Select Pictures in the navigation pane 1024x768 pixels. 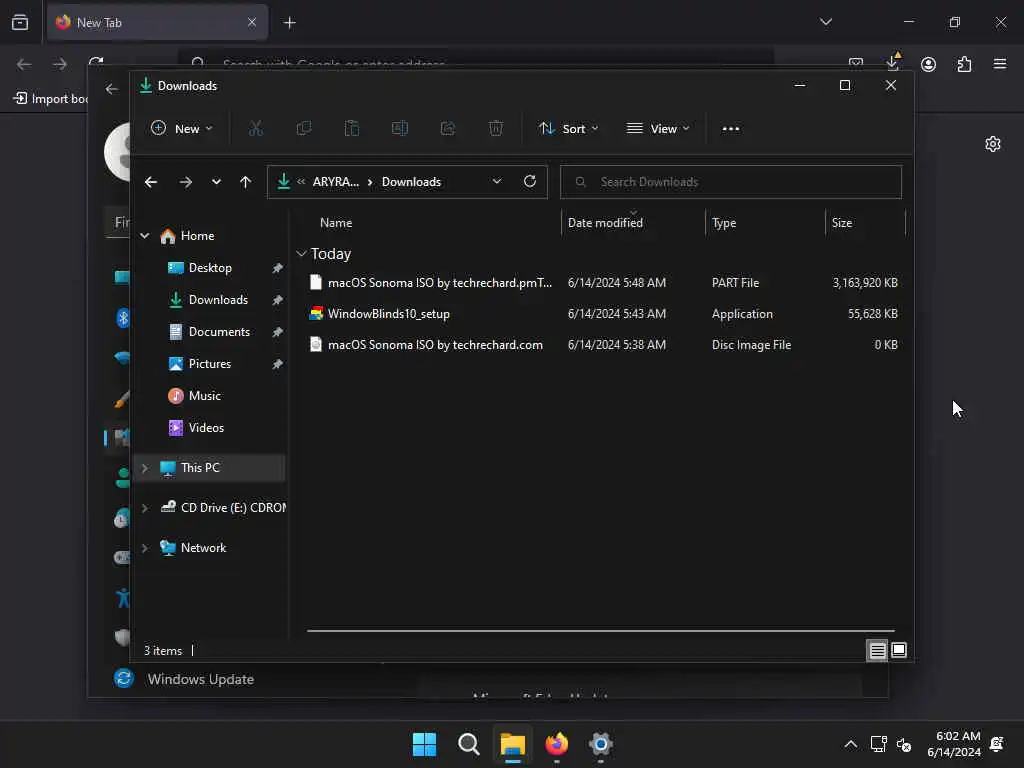pos(210,364)
